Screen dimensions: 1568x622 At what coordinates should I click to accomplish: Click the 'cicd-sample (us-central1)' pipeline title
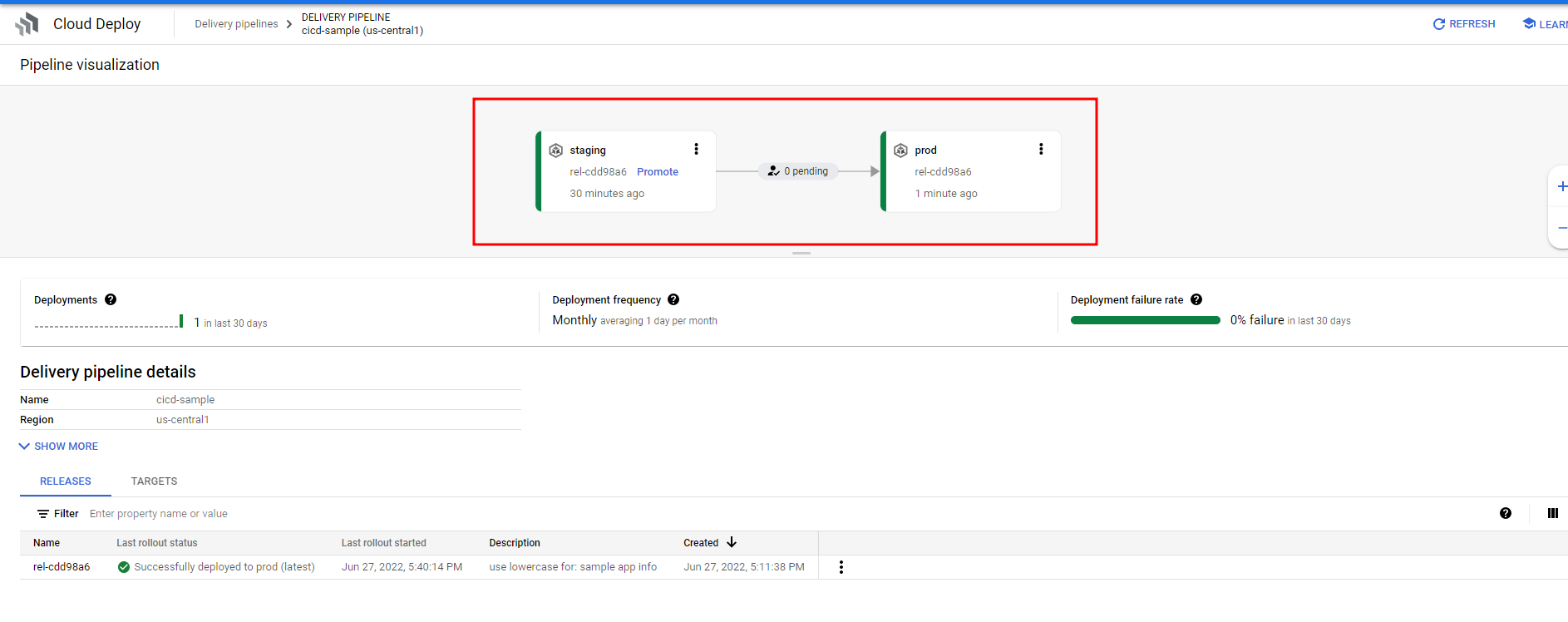[362, 31]
